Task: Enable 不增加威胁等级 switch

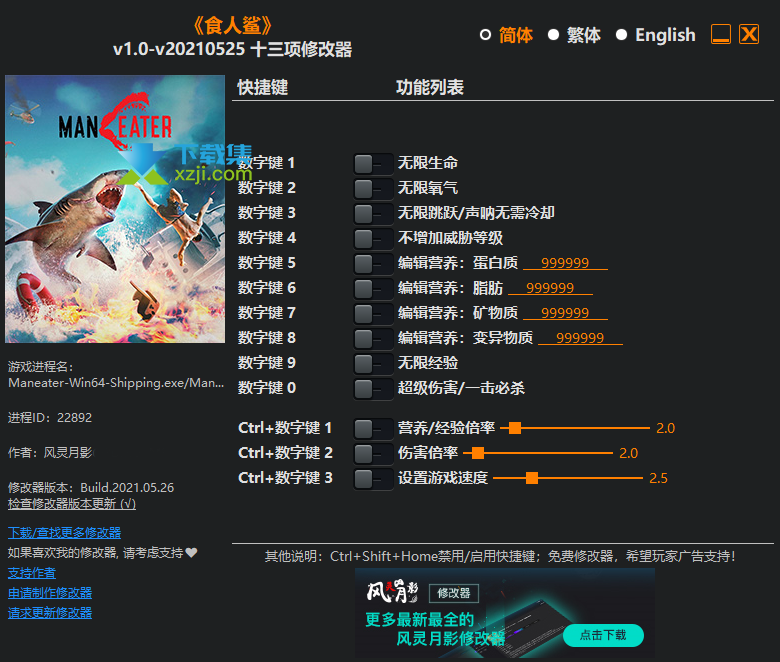Action: pos(373,238)
